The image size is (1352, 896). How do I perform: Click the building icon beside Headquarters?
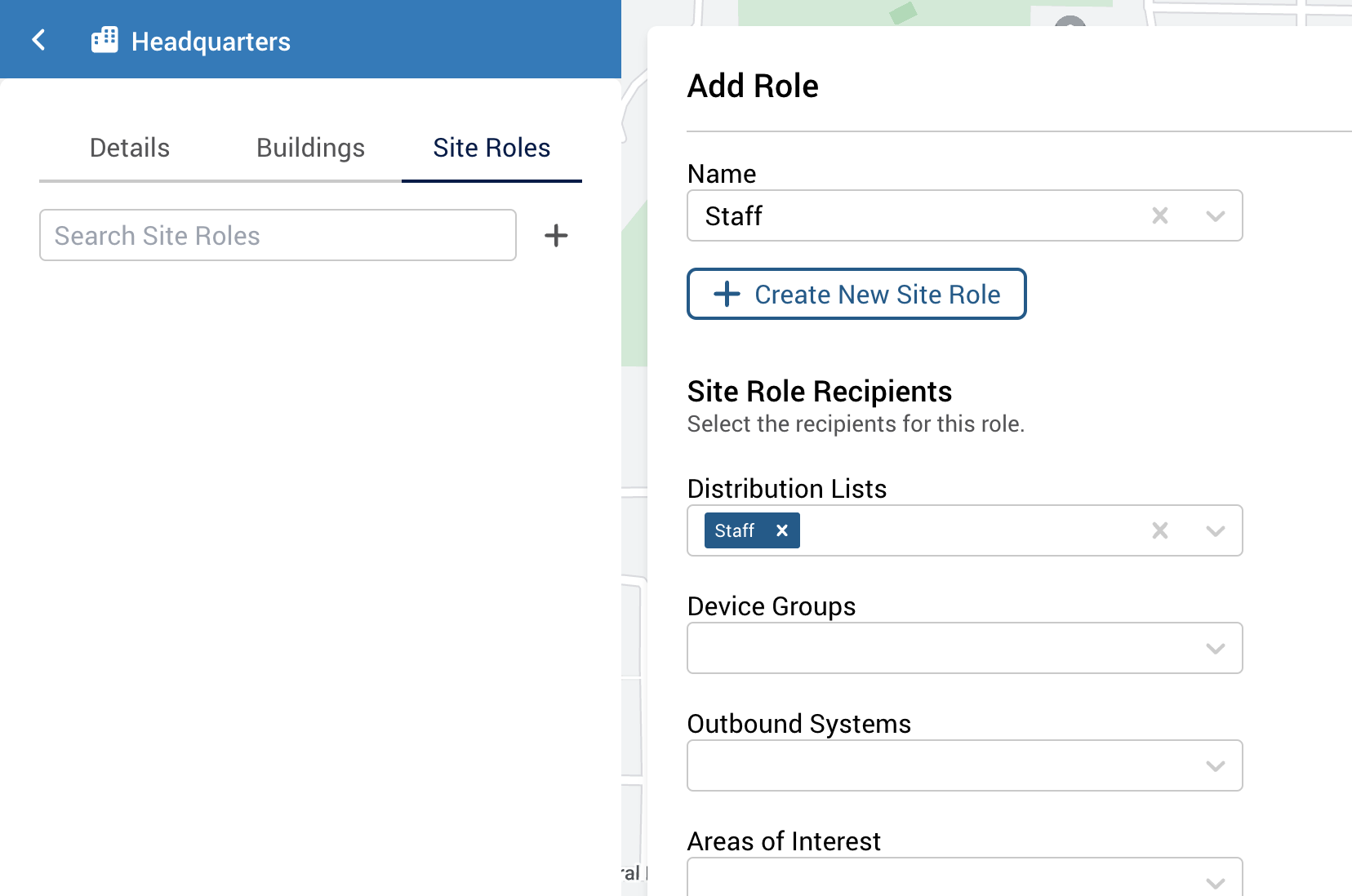tap(106, 39)
